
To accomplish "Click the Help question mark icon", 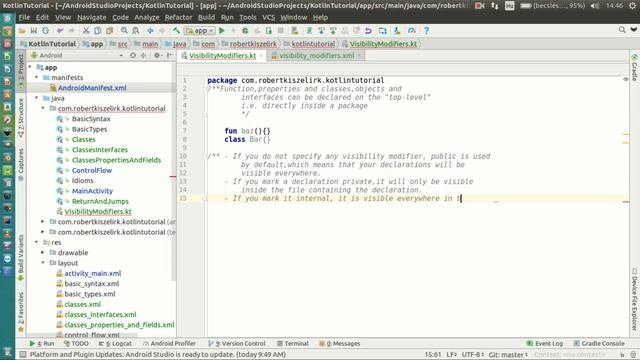I will click(x=427, y=31).
